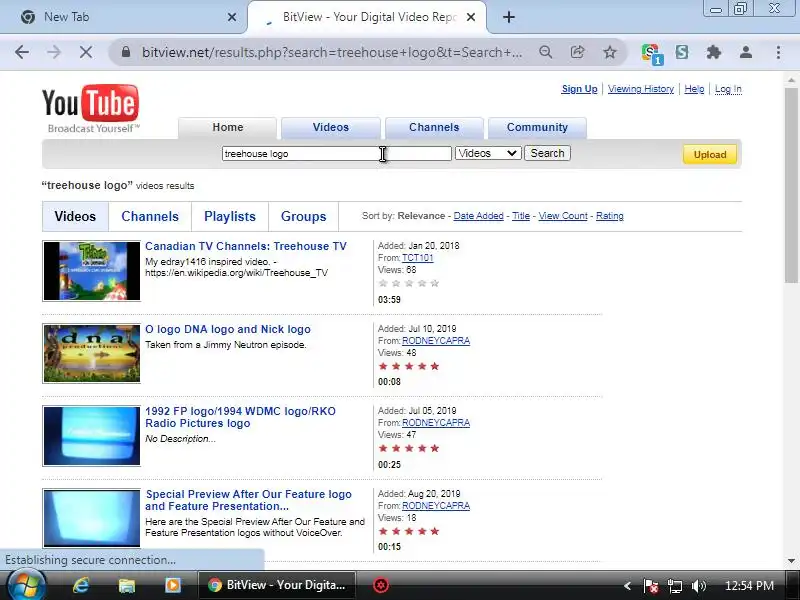Image resolution: width=800 pixels, height=600 pixels.
Task: Open the volume speaker tray icon
Action: 698,586
